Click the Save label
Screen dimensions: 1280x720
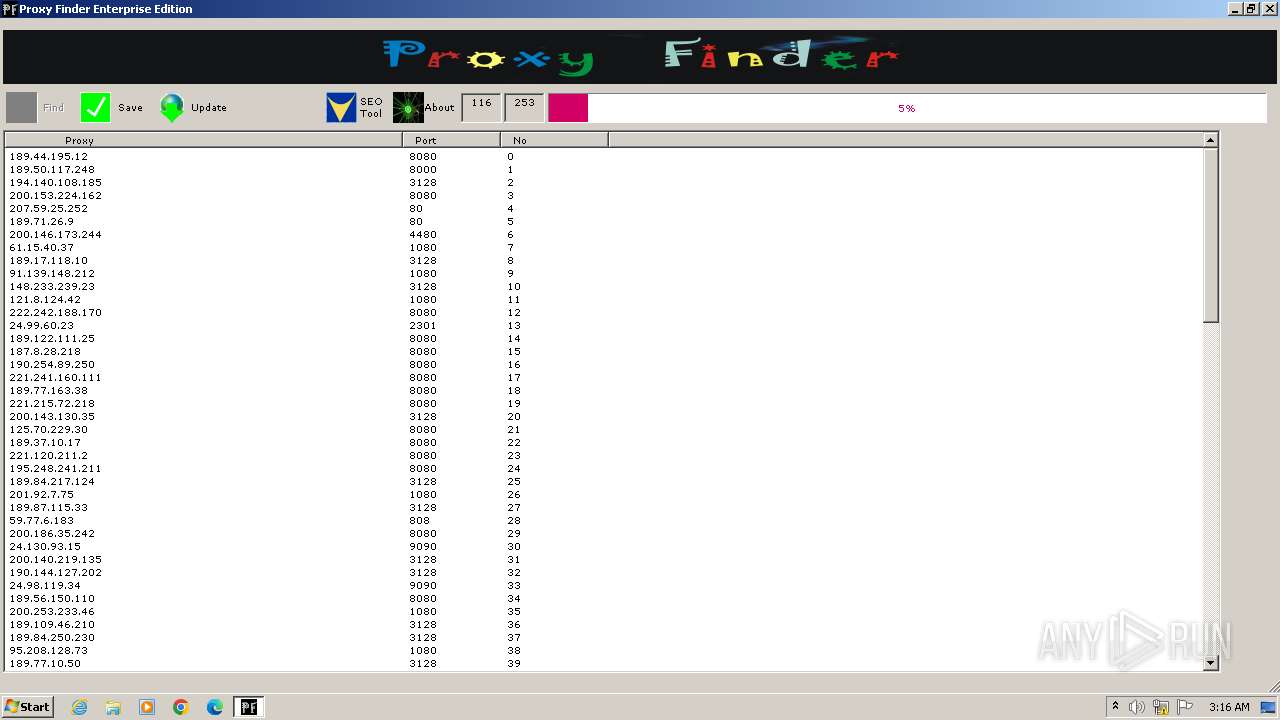coord(130,108)
